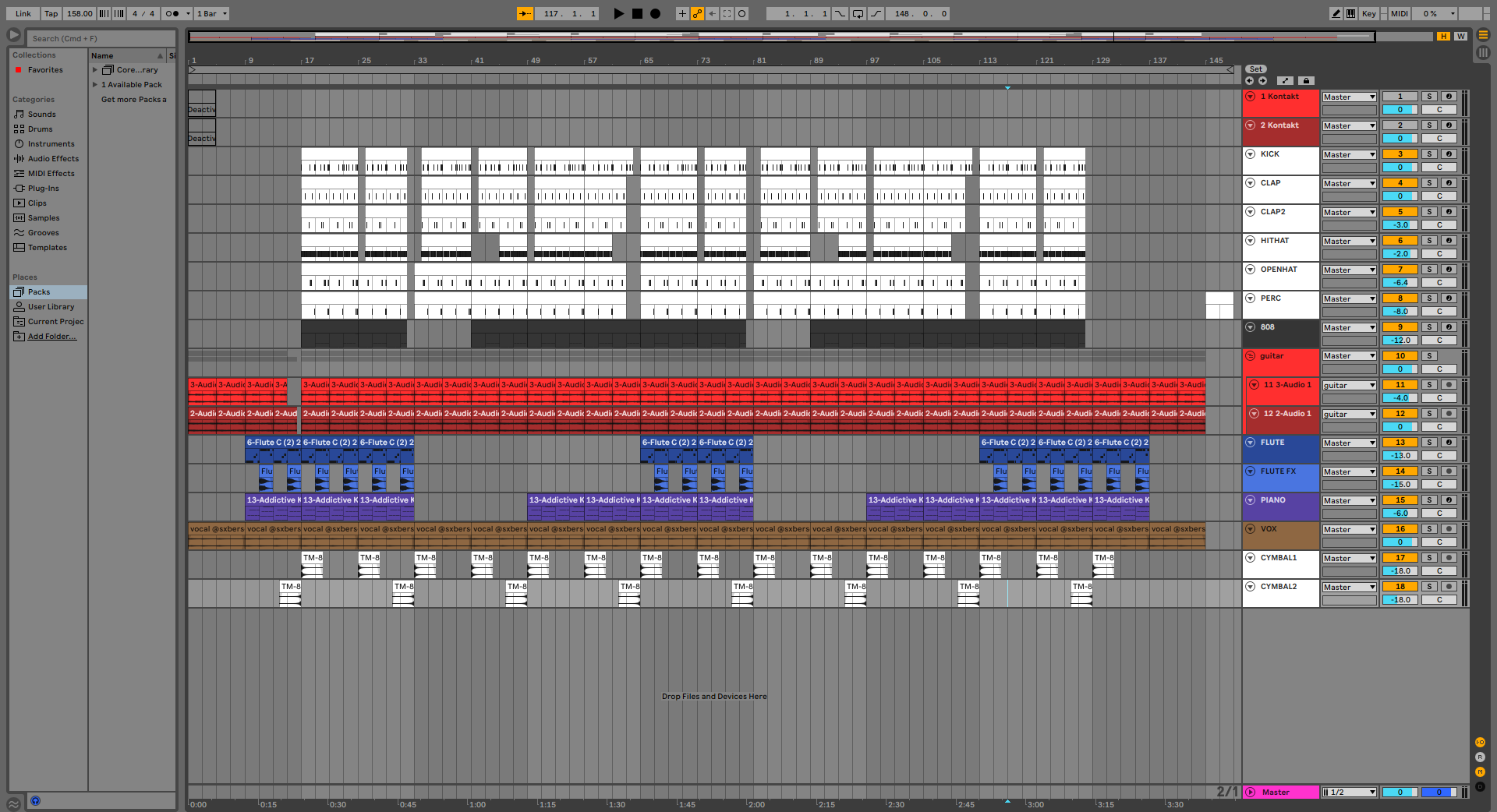1497x812 pixels.
Task: Jump to previous locator arrow
Action: [1249, 80]
